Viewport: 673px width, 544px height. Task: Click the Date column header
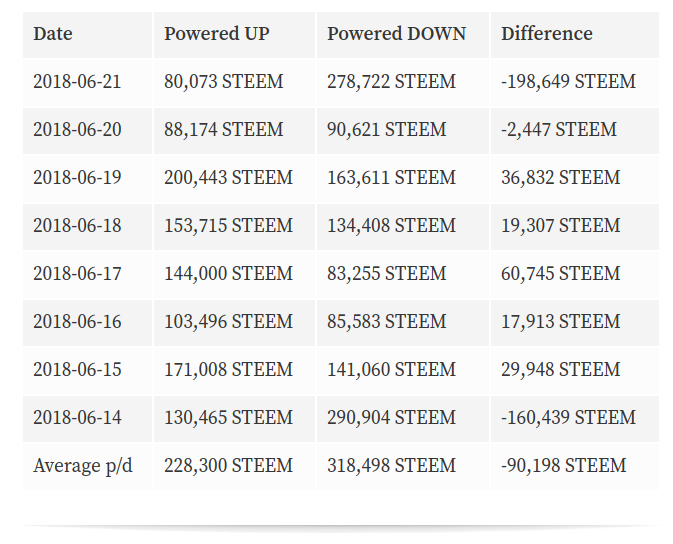click(x=53, y=34)
